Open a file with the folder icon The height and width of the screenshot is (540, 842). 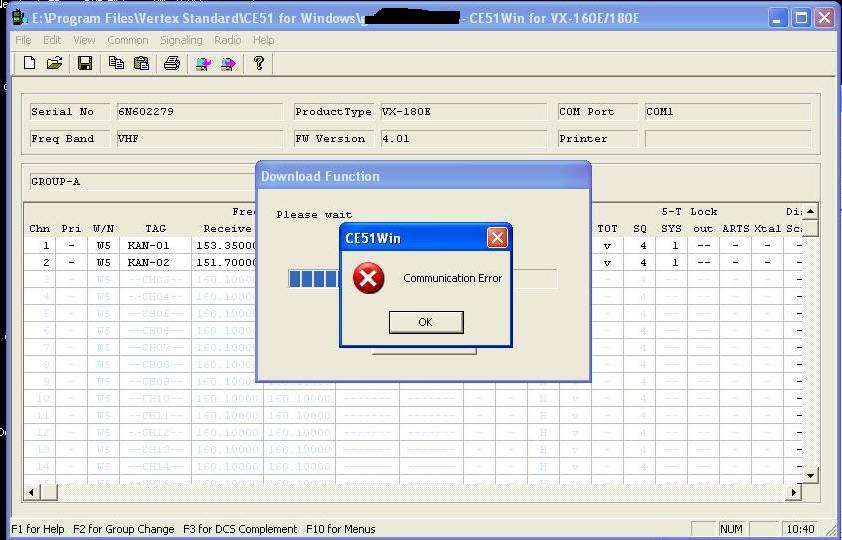[x=54, y=63]
